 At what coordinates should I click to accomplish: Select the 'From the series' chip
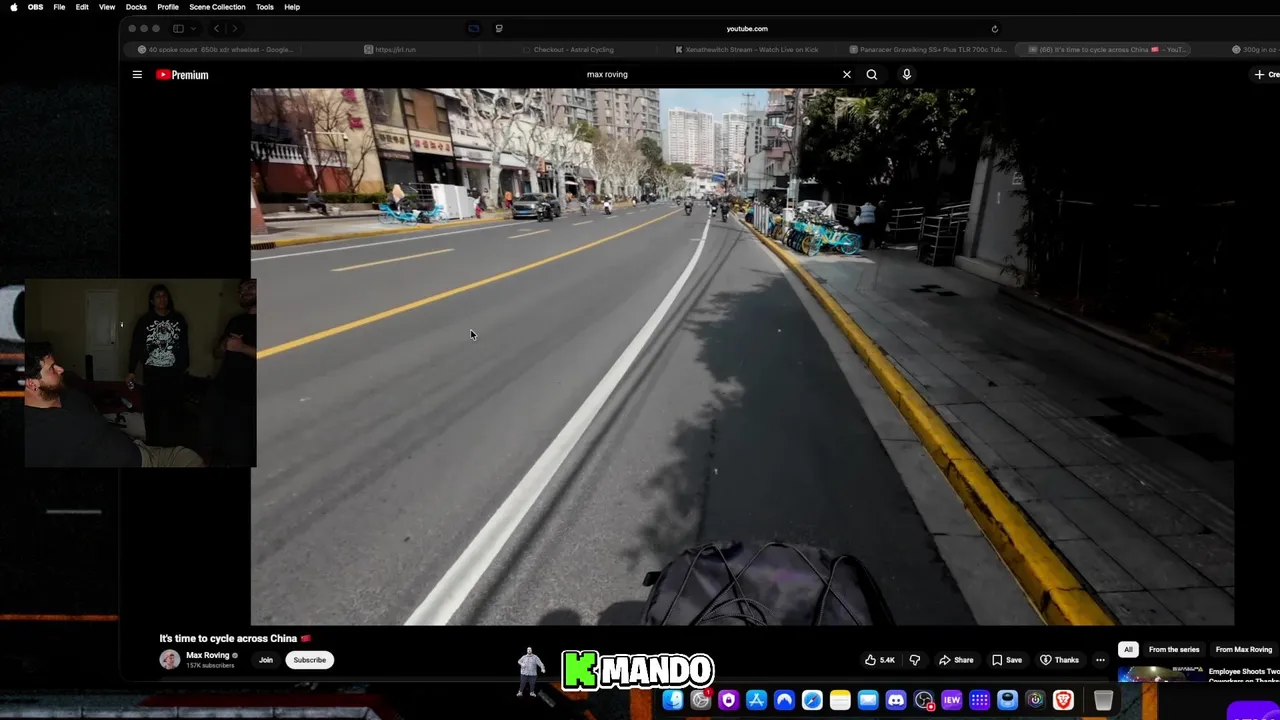click(x=1174, y=649)
